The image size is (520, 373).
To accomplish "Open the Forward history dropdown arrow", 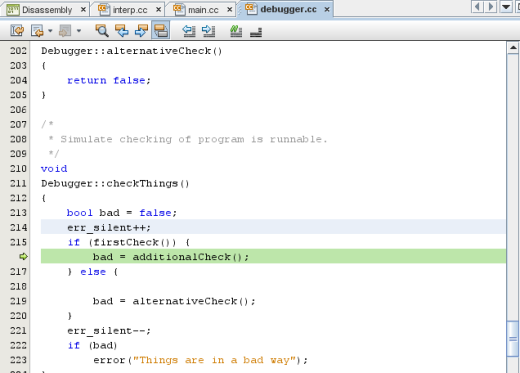I will tap(79, 31).
